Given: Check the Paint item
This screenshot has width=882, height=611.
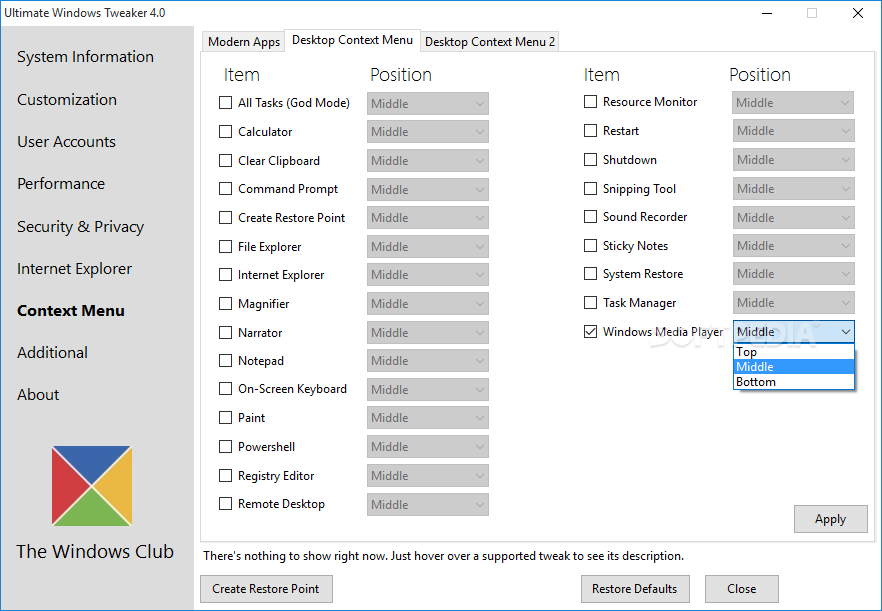Looking at the screenshot, I should [x=226, y=417].
